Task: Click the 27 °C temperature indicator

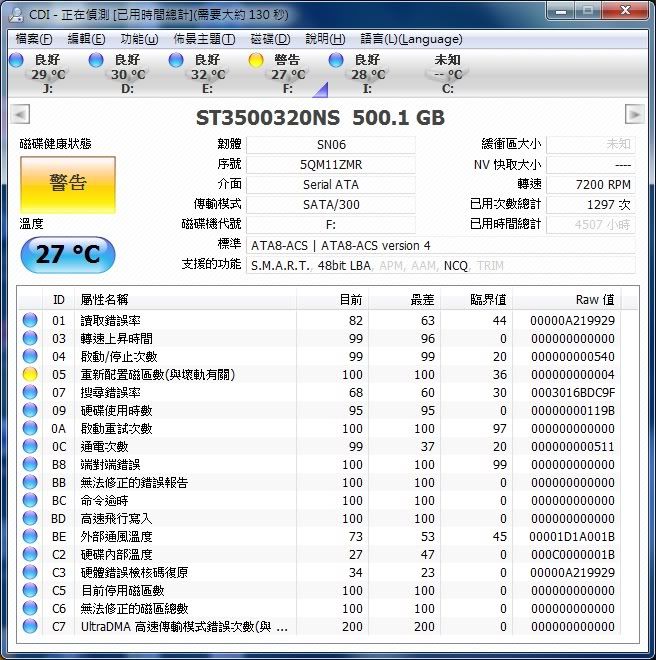Action: tap(68, 255)
